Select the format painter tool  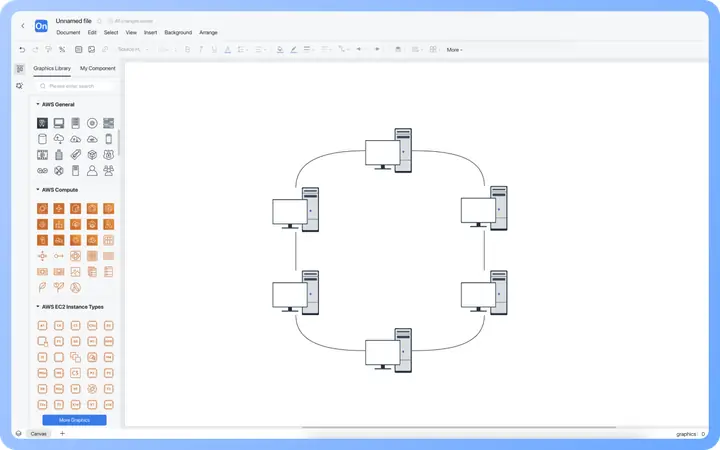(x=49, y=50)
